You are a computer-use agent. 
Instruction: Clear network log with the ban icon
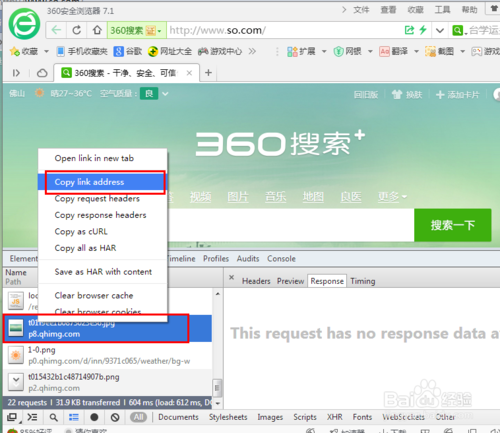[x=115, y=417]
